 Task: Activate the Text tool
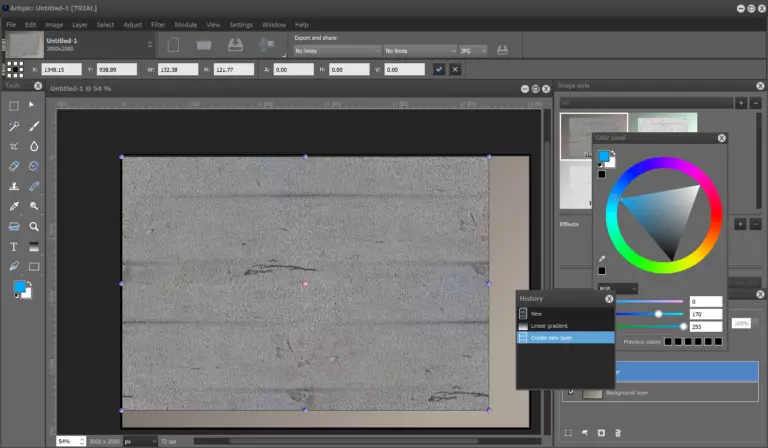click(x=14, y=246)
